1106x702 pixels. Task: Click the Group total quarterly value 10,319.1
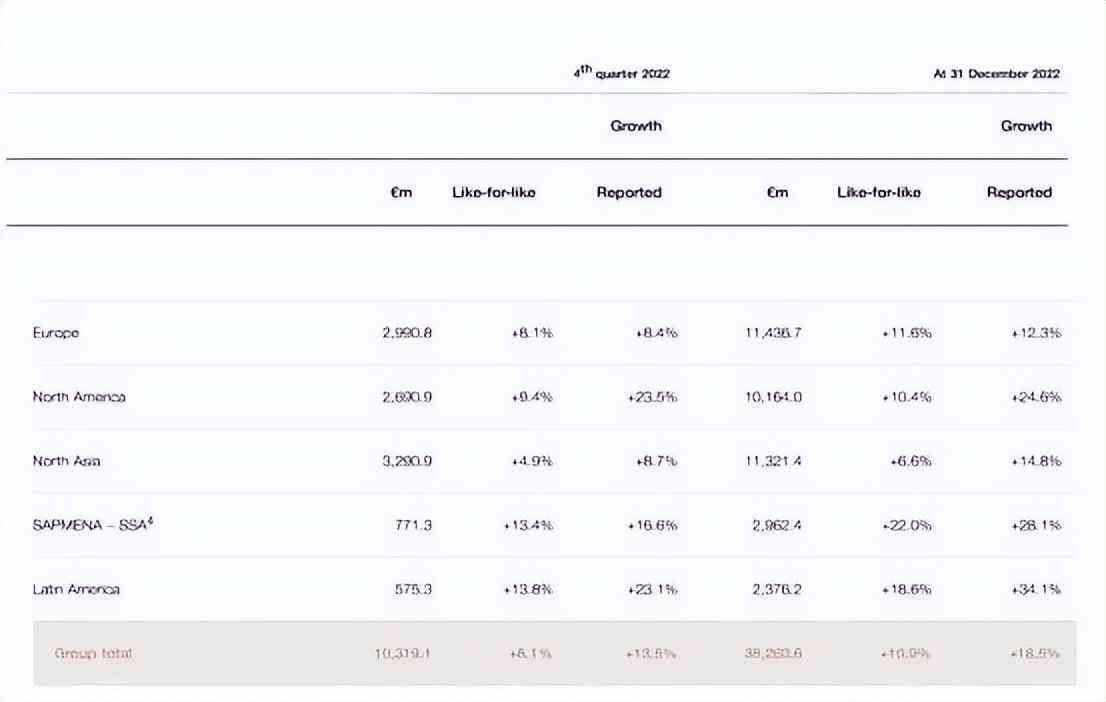[404, 653]
